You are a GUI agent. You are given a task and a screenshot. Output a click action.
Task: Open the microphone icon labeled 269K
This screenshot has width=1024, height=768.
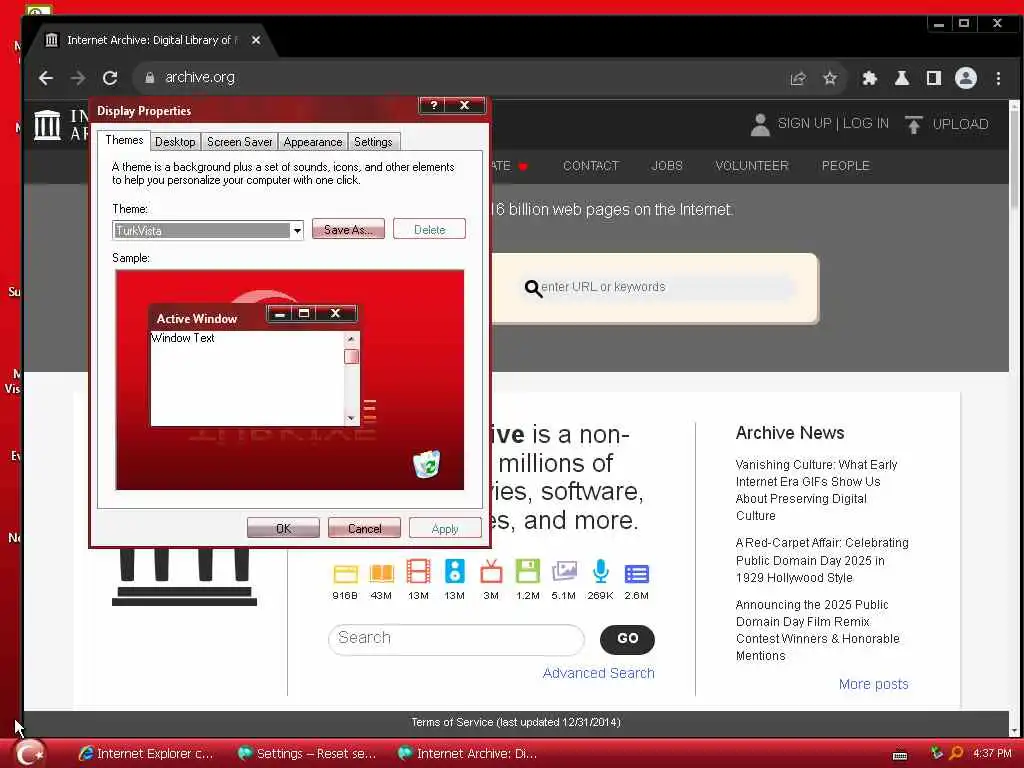coord(600,571)
